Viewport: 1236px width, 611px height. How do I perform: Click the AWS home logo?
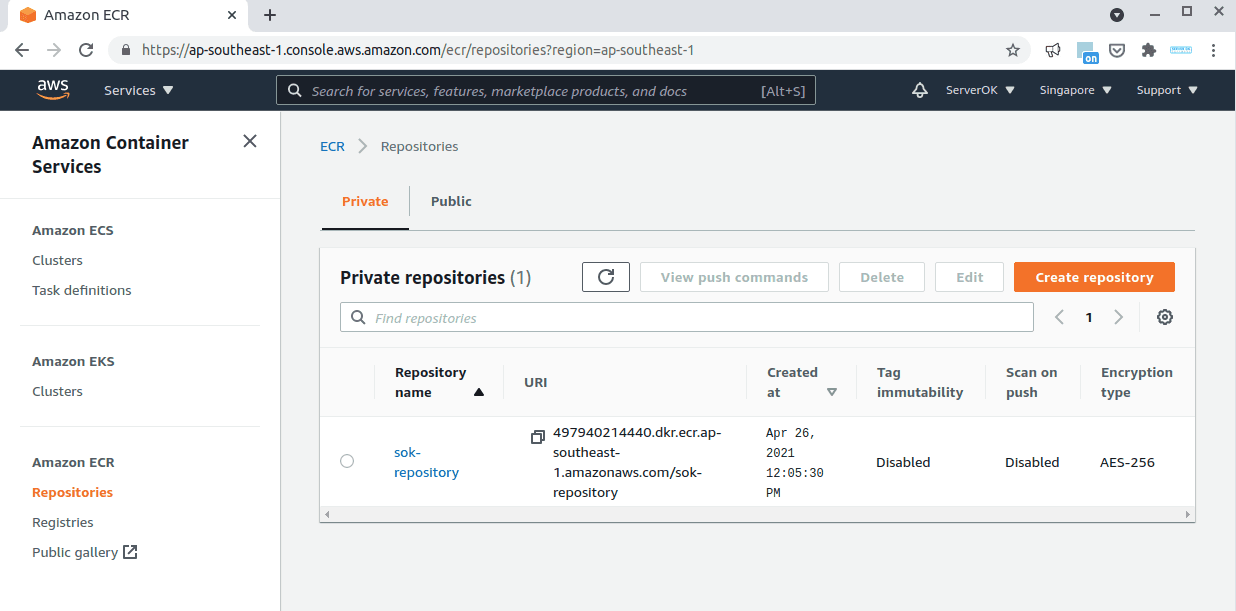click(x=53, y=90)
